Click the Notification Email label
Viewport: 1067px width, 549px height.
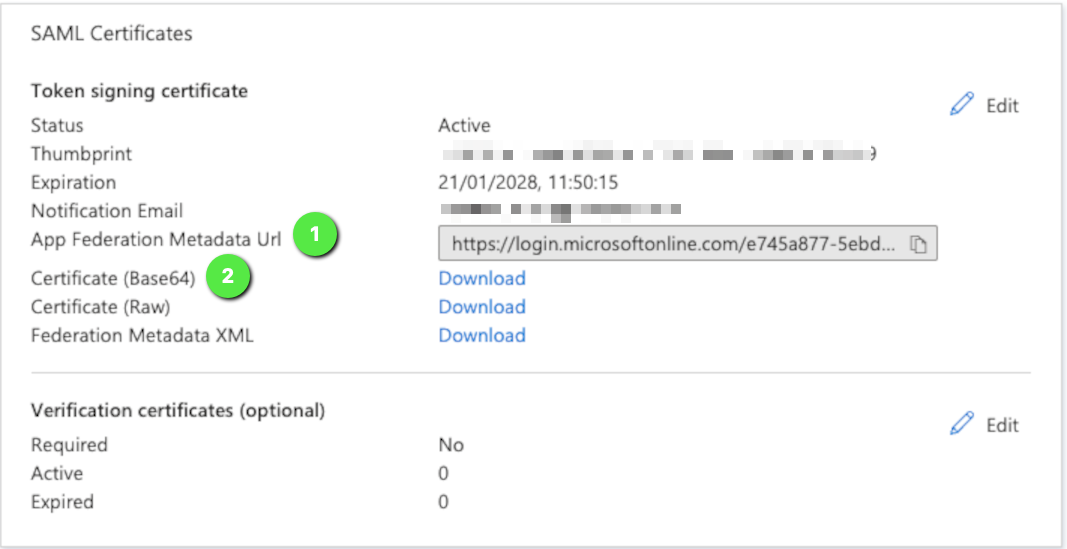[107, 211]
